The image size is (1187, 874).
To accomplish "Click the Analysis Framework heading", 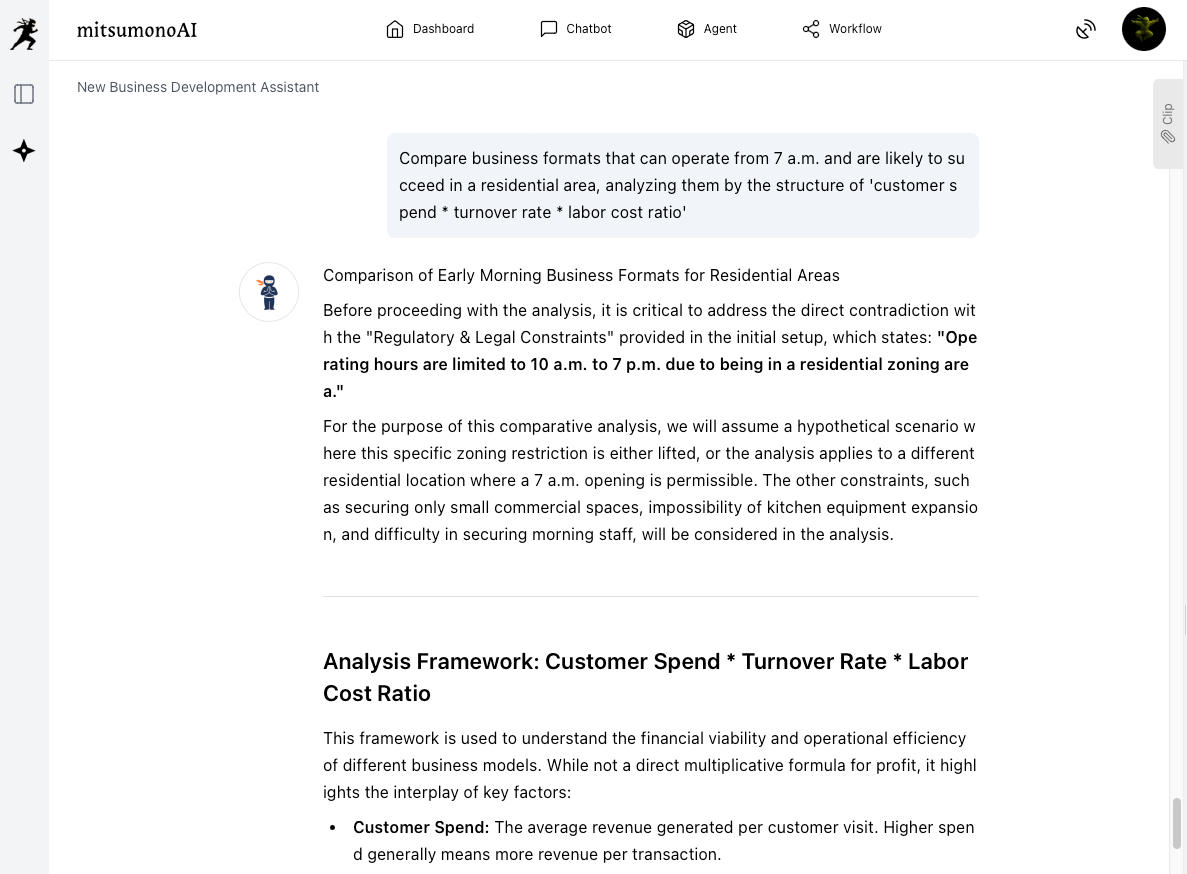I will point(645,677).
